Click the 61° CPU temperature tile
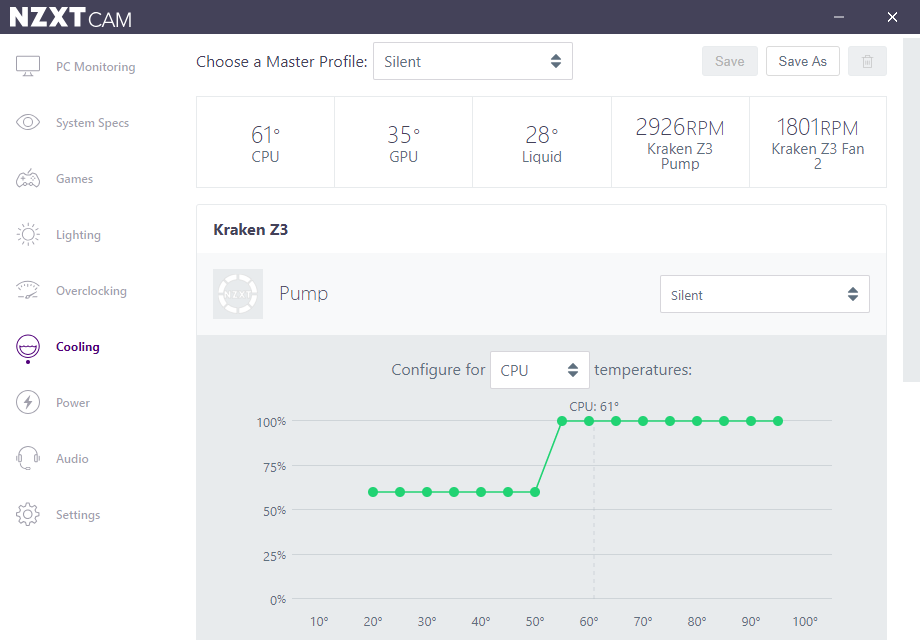The height and width of the screenshot is (640, 920). (x=265, y=143)
